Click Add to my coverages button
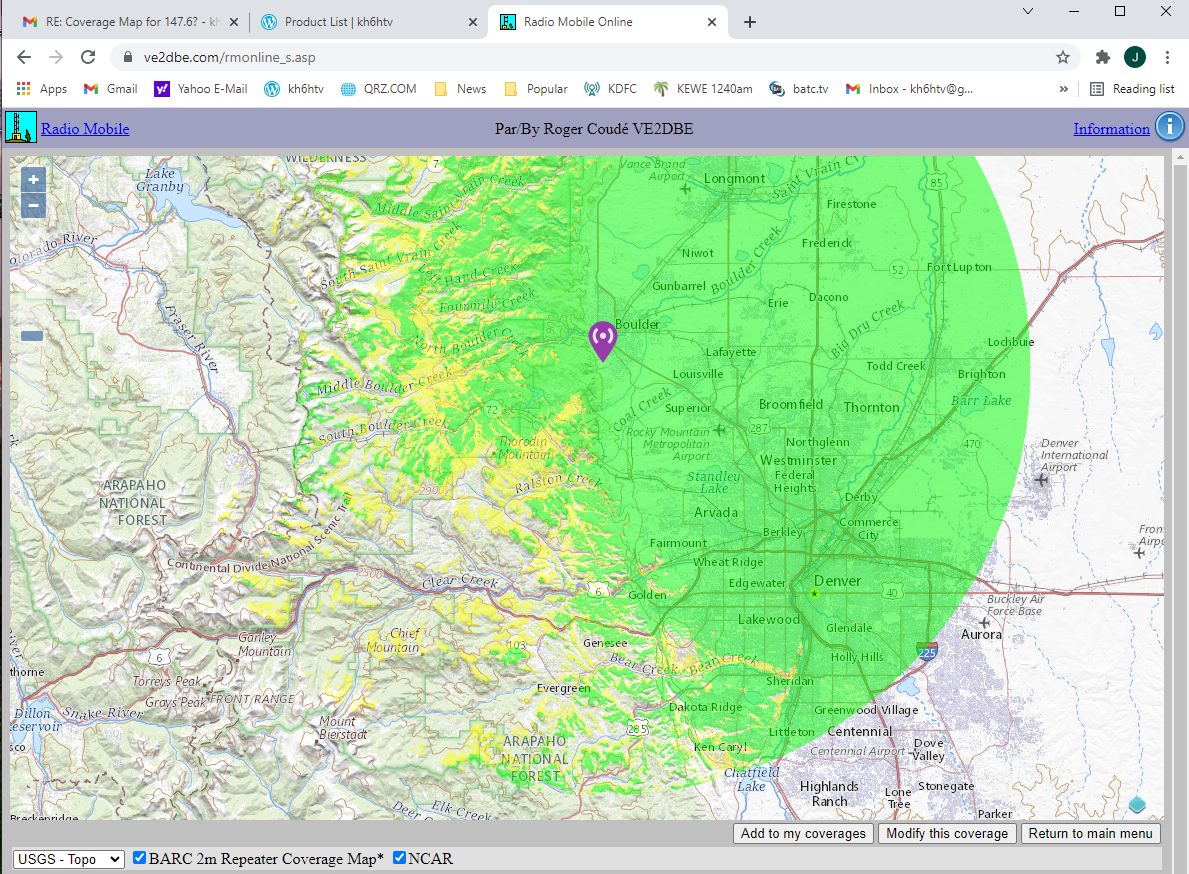 point(803,833)
